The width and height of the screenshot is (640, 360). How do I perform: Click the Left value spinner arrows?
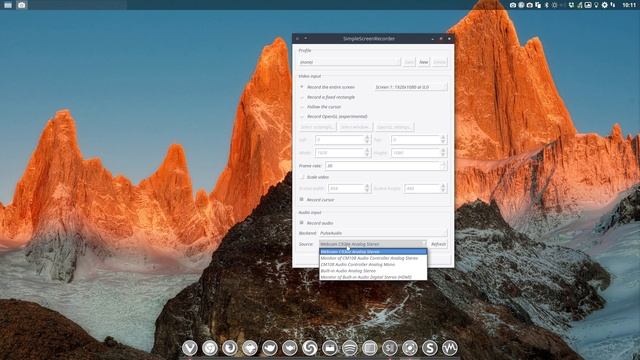[x=367, y=140]
